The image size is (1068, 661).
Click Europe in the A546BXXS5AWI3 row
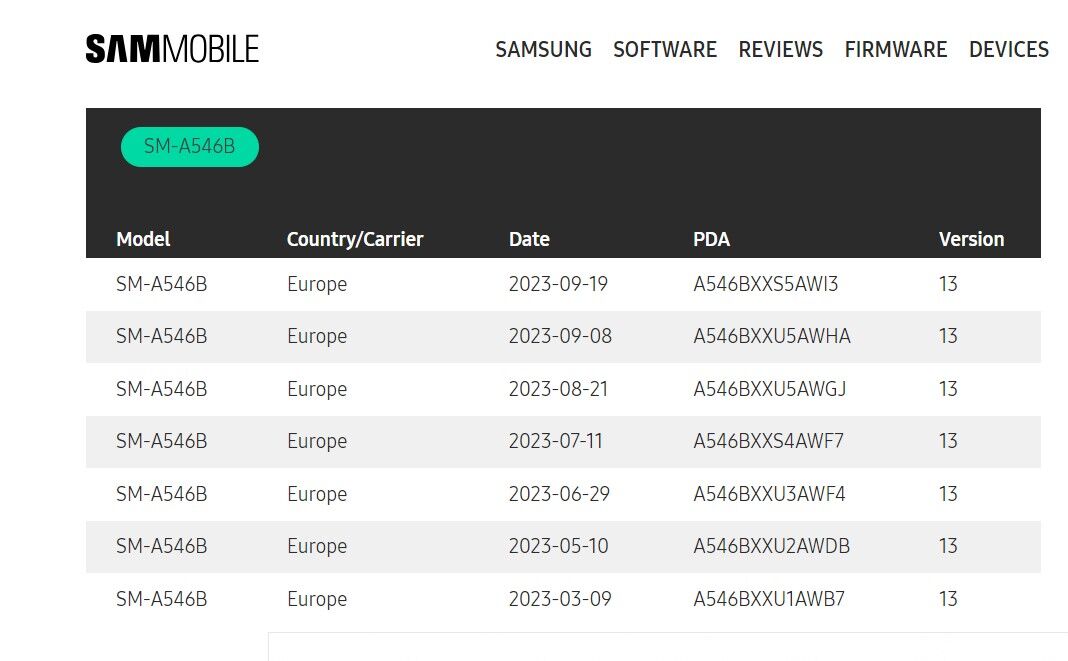tap(317, 285)
